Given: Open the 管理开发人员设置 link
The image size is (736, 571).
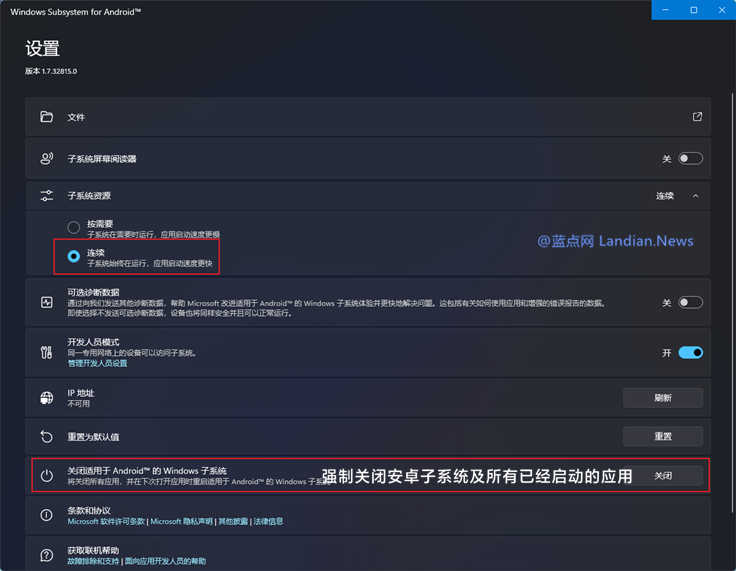Looking at the screenshot, I should [x=98, y=363].
